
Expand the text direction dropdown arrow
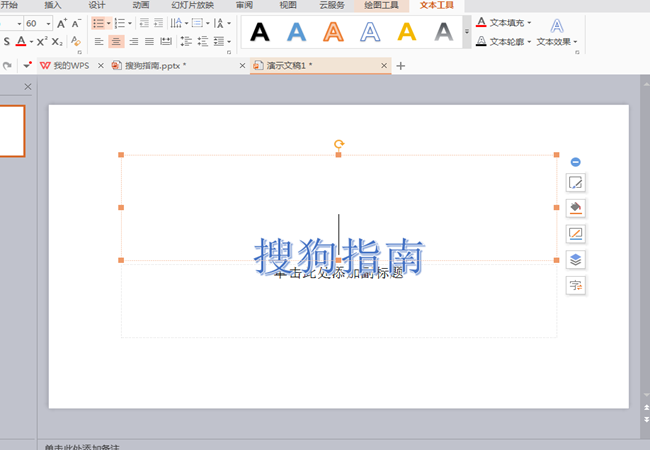186,23
